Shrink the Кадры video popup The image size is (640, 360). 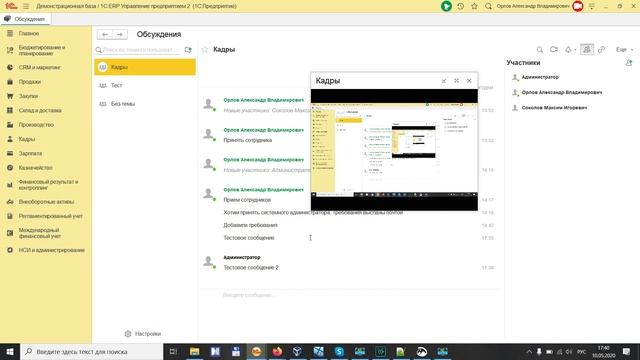coord(444,81)
